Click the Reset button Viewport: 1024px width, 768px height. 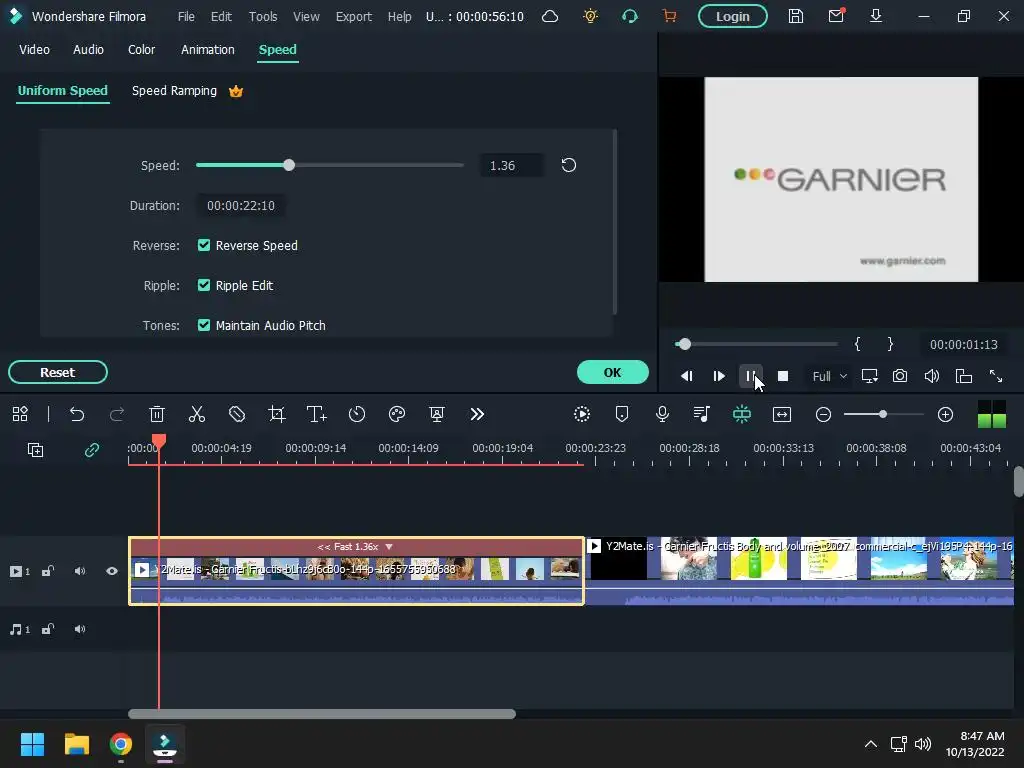point(57,372)
